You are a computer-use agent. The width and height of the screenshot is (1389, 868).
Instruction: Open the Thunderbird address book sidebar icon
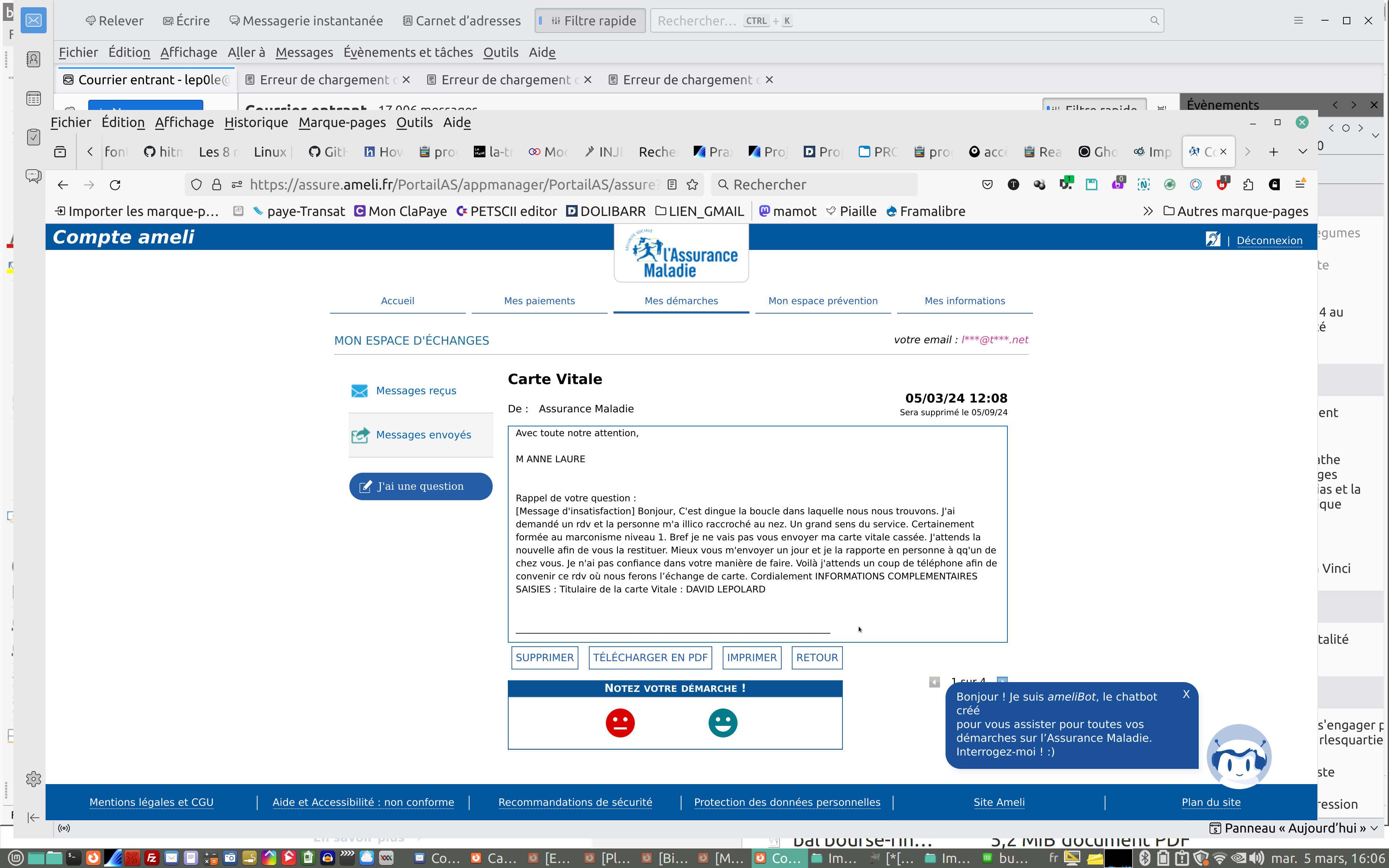(33, 60)
